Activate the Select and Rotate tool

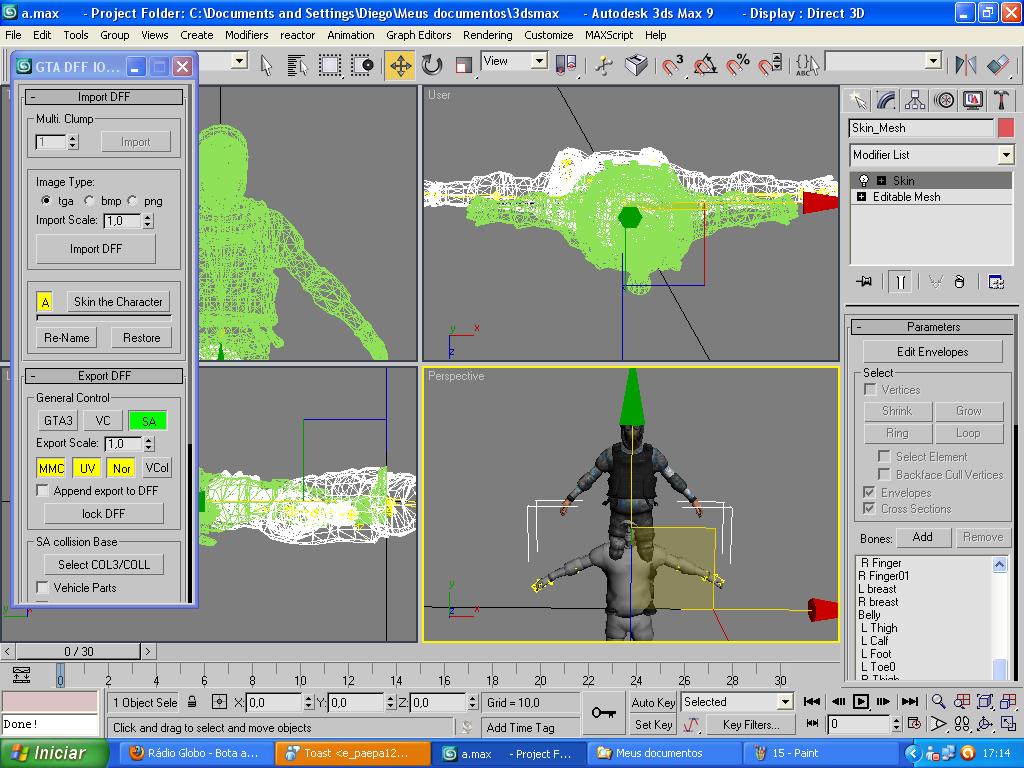(x=432, y=65)
